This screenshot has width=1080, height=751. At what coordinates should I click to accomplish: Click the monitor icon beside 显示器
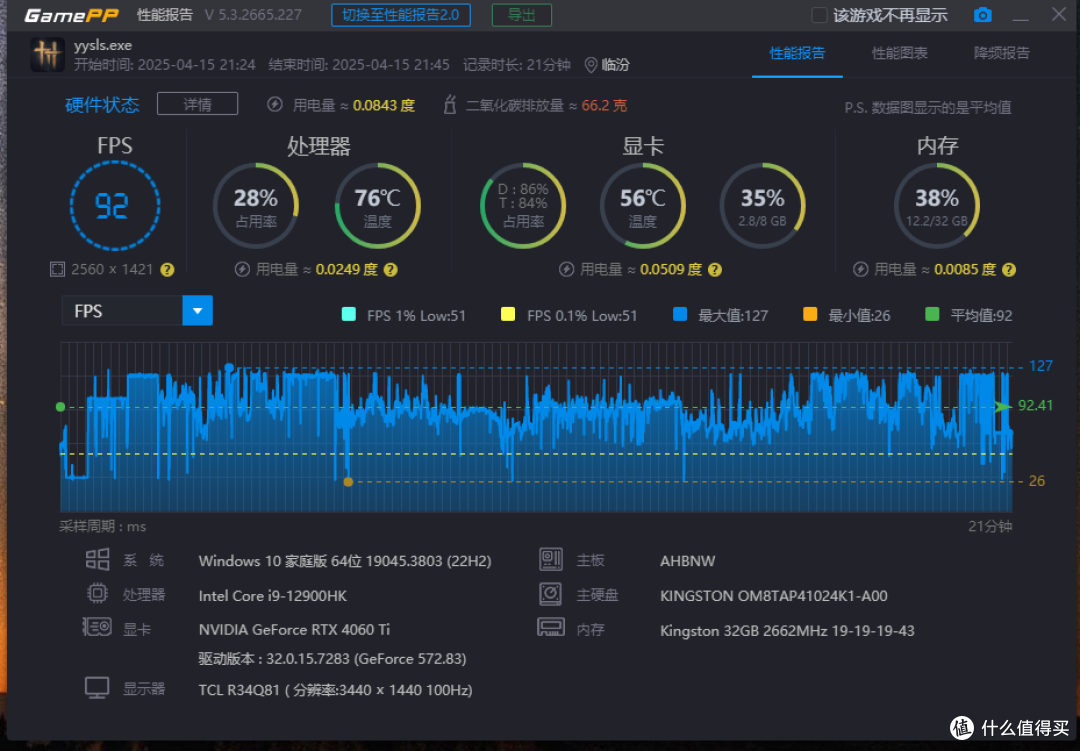[x=97, y=688]
